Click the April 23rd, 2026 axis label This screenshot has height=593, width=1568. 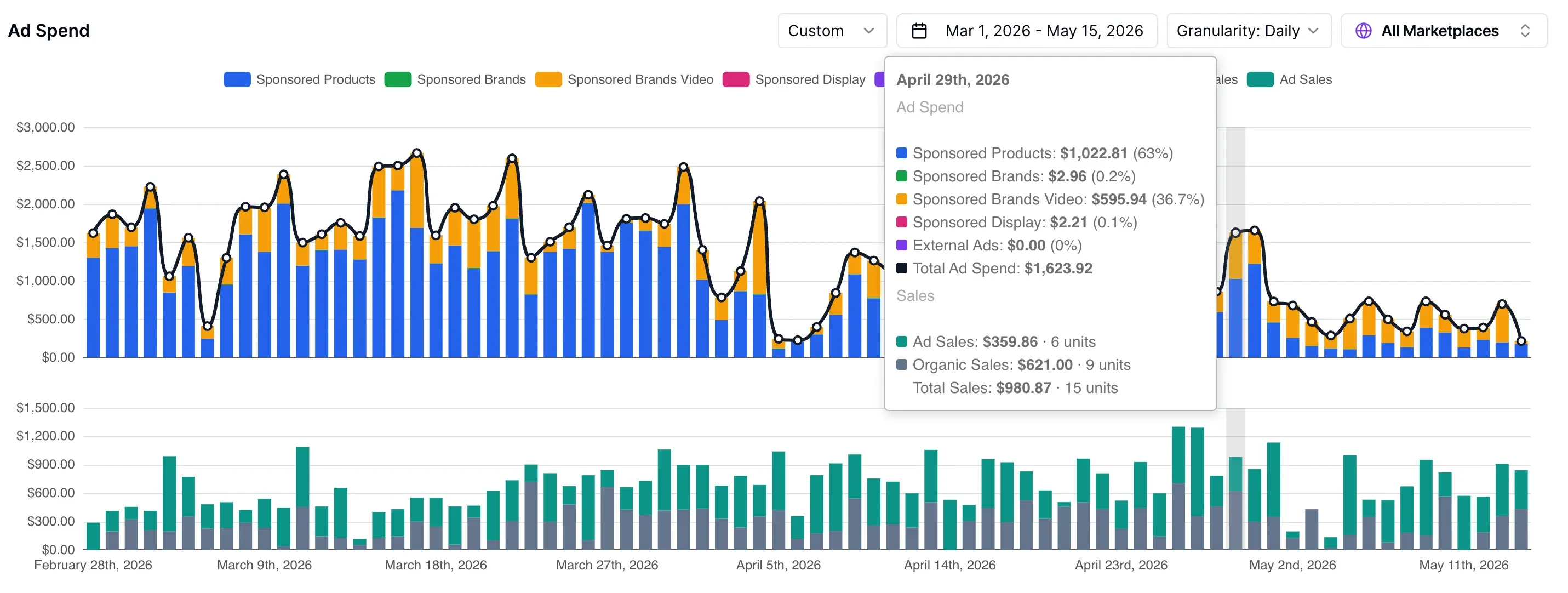[x=1121, y=566]
